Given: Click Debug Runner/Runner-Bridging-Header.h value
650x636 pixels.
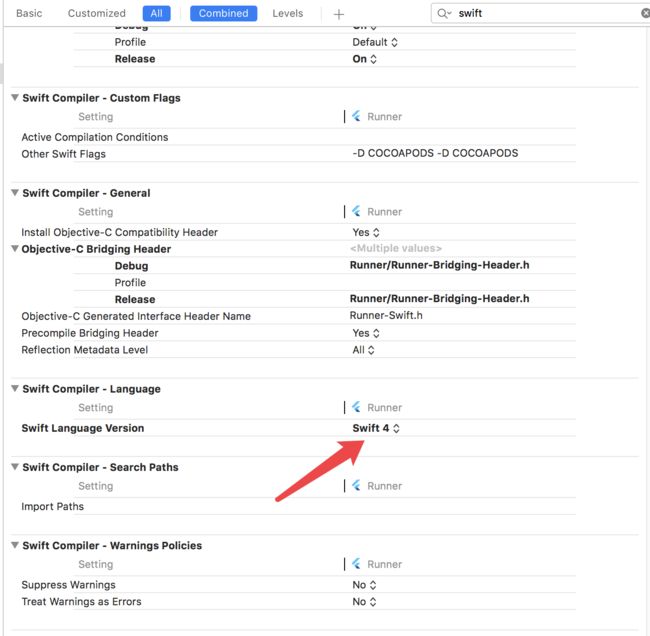Looking at the screenshot, I should tap(439, 265).
